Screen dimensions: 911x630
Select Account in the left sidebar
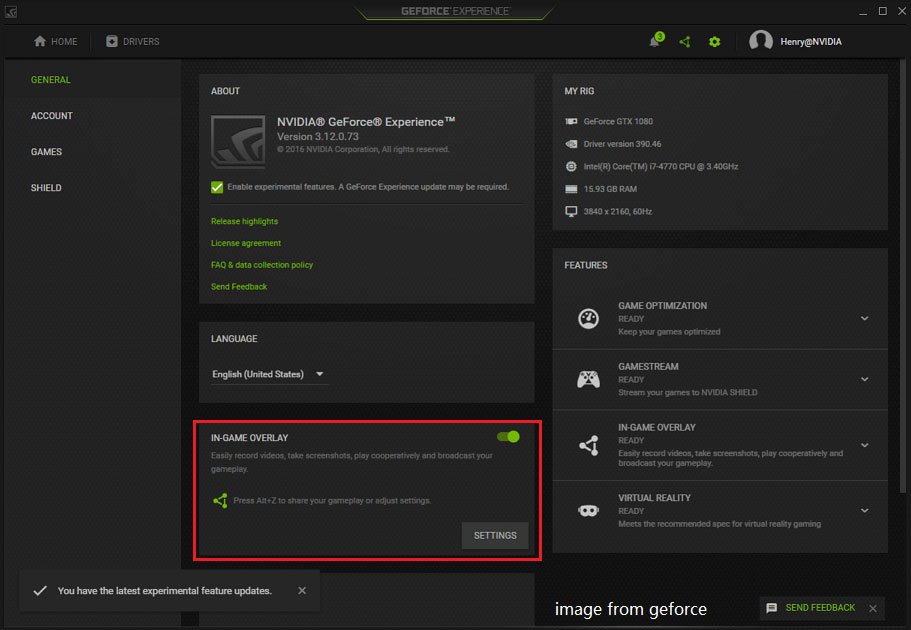52,116
